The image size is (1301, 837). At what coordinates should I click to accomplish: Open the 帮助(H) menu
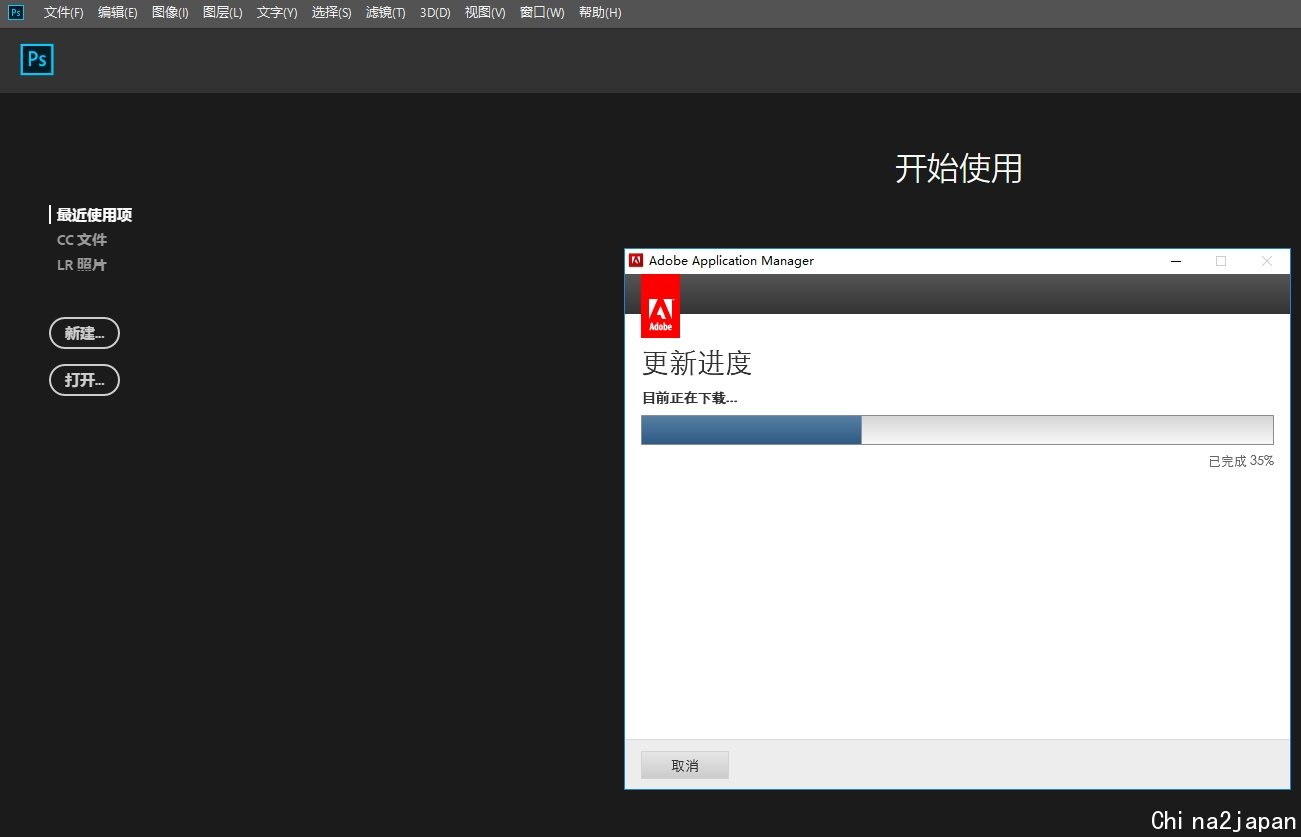[x=600, y=13]
